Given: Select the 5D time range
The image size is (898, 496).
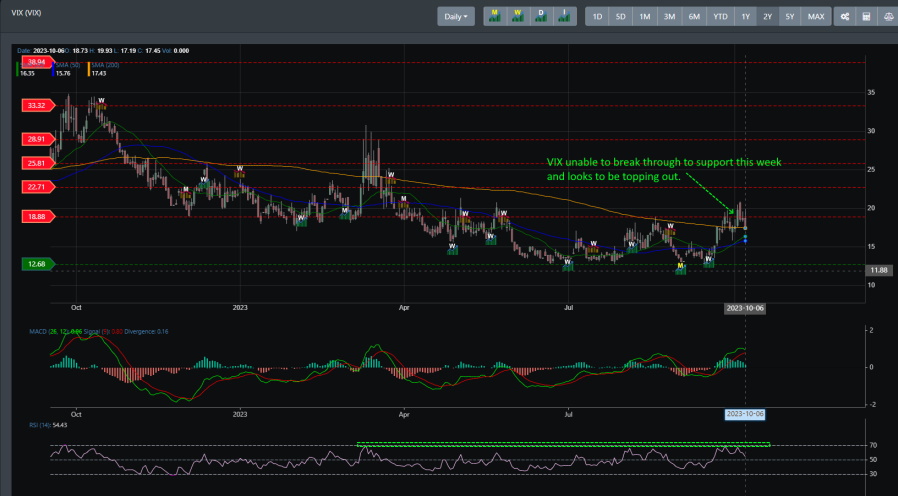Looking at the screenshot, I should point(620,17).
